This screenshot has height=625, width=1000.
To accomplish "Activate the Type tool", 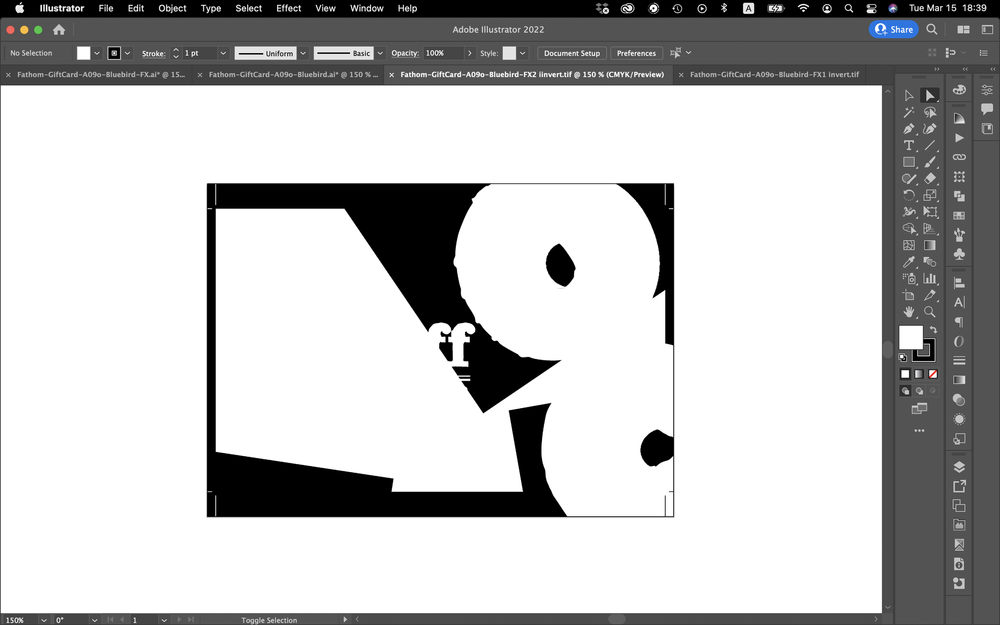I will coord(909,145).
